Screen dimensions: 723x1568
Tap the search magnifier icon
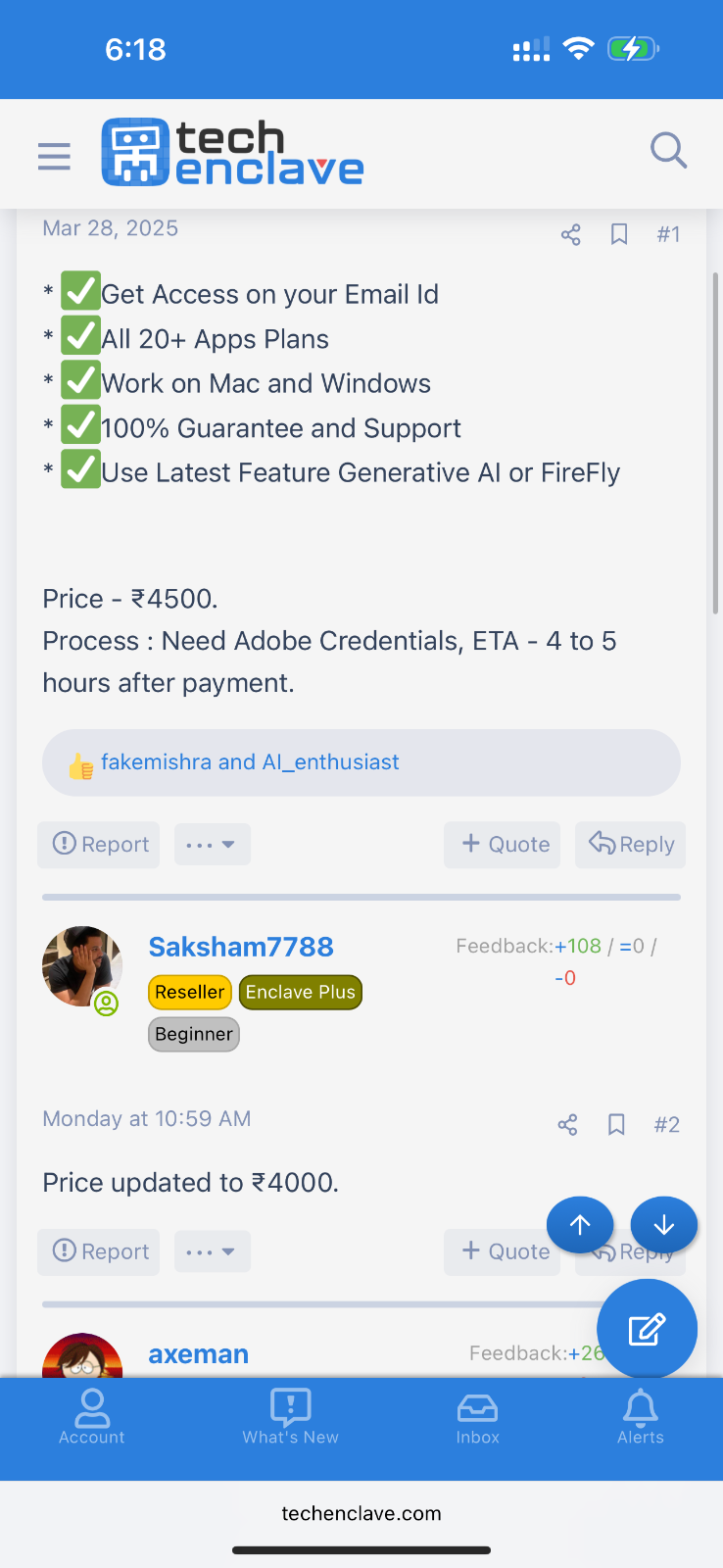click(x=668, y=151)
